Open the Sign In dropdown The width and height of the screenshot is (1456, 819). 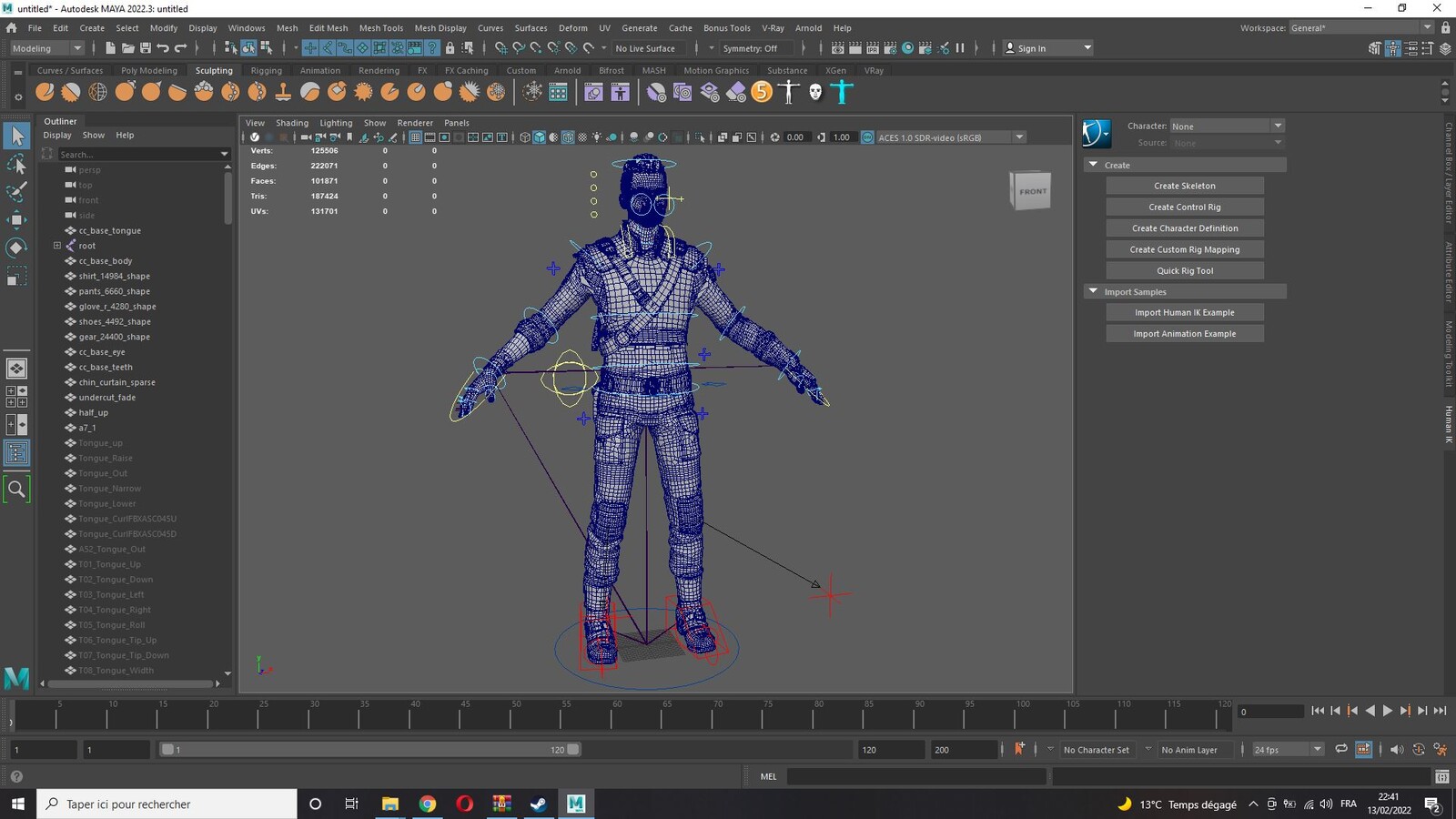tap(1048, 48)
